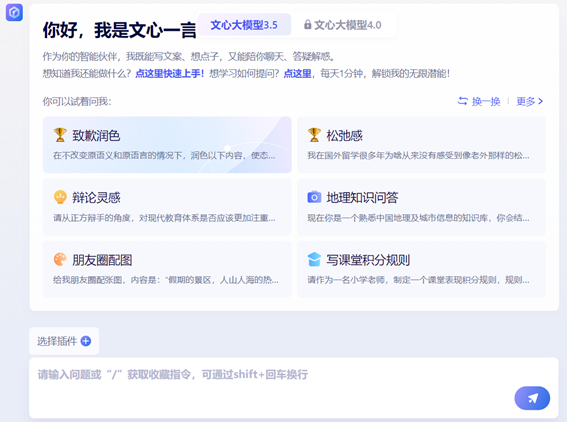Follow the 点这里 how-to-ask link
This screenshot has width=567, height=422.
point(297,74)
